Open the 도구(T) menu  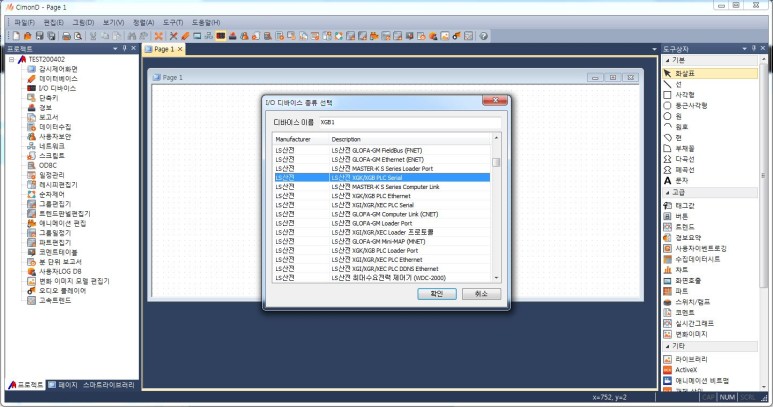pos(173,23)
